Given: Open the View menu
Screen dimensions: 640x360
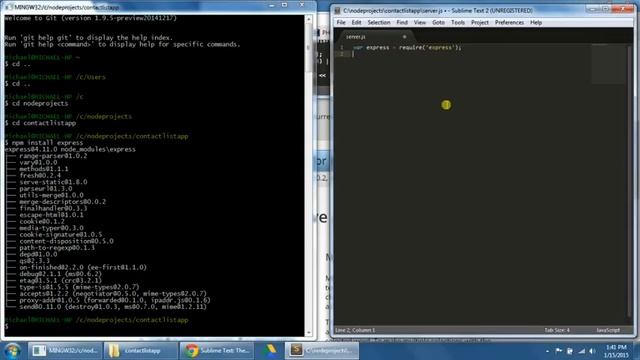Looking at the screenshot, I should (x=420, y=23).
